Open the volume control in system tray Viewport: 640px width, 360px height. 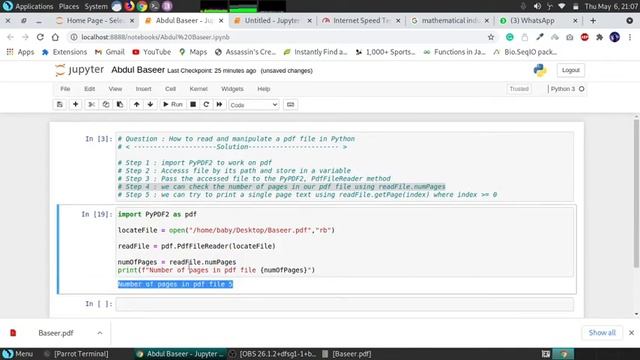pyautogui.click(x=537, y=6)
